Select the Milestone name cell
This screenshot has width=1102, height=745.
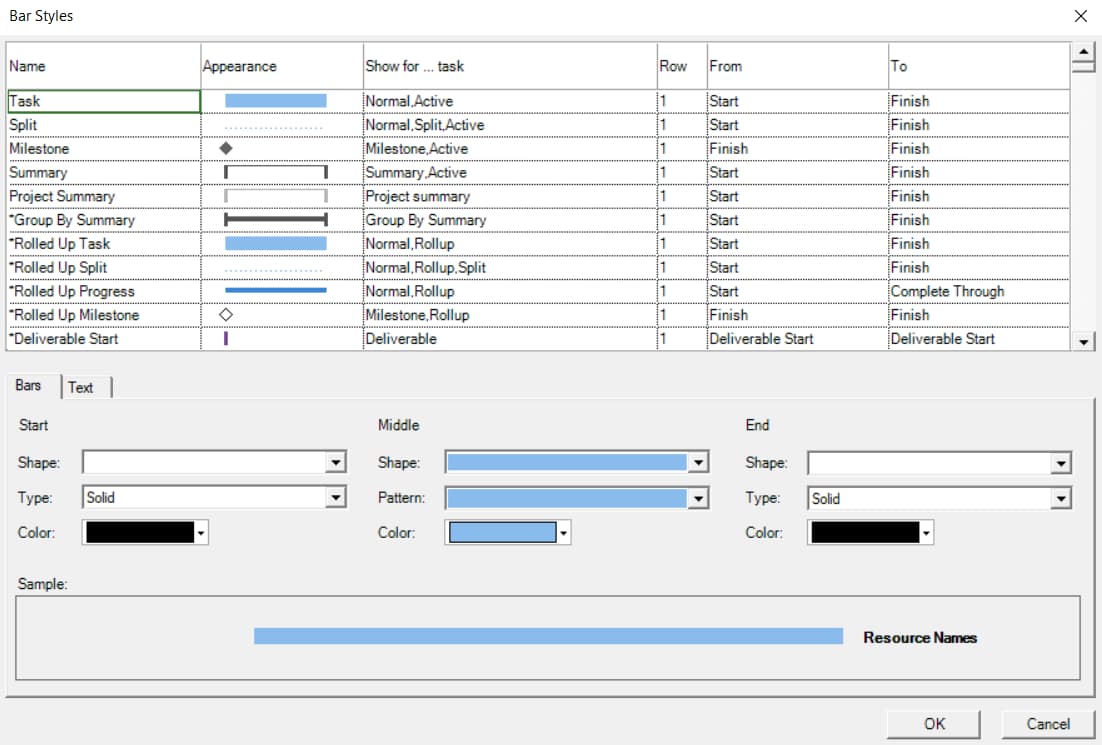point(104,149)
